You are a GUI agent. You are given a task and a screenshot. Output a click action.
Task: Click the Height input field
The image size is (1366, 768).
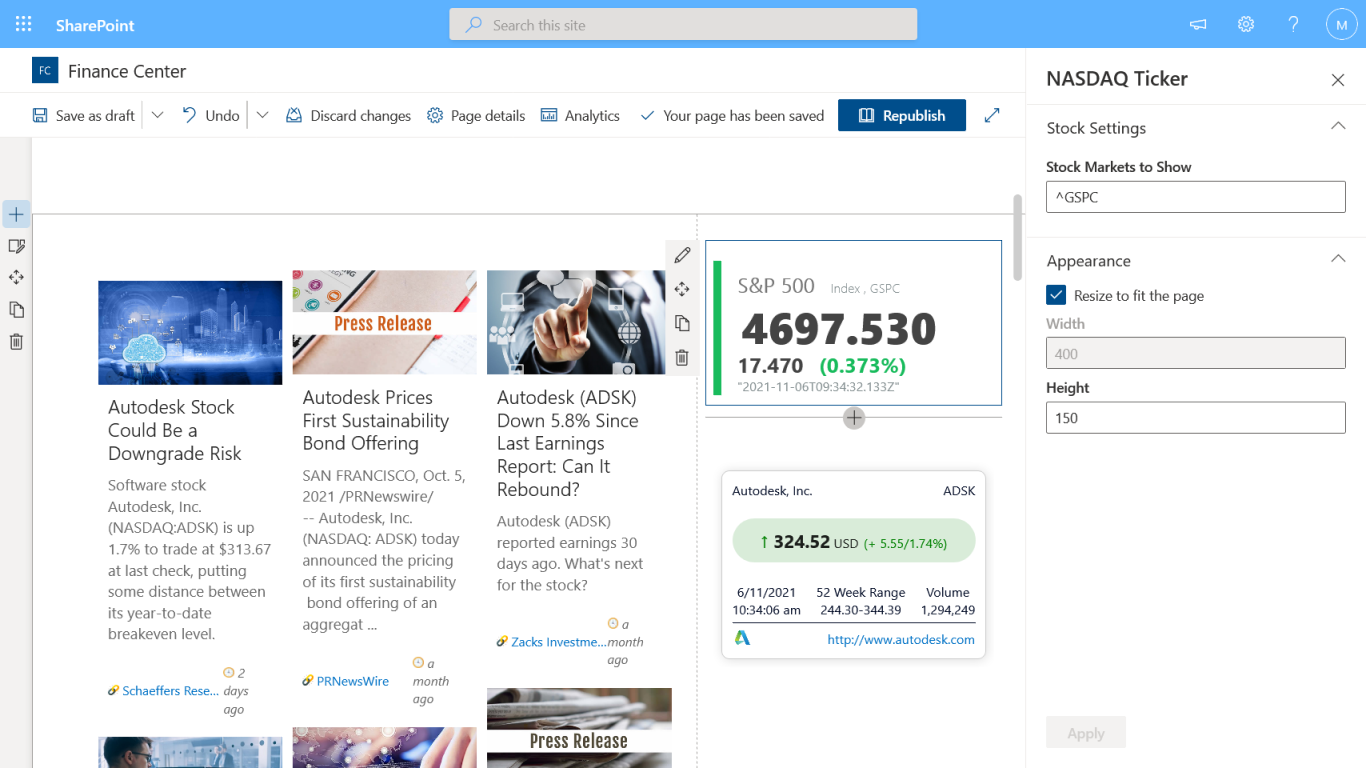1195,418
